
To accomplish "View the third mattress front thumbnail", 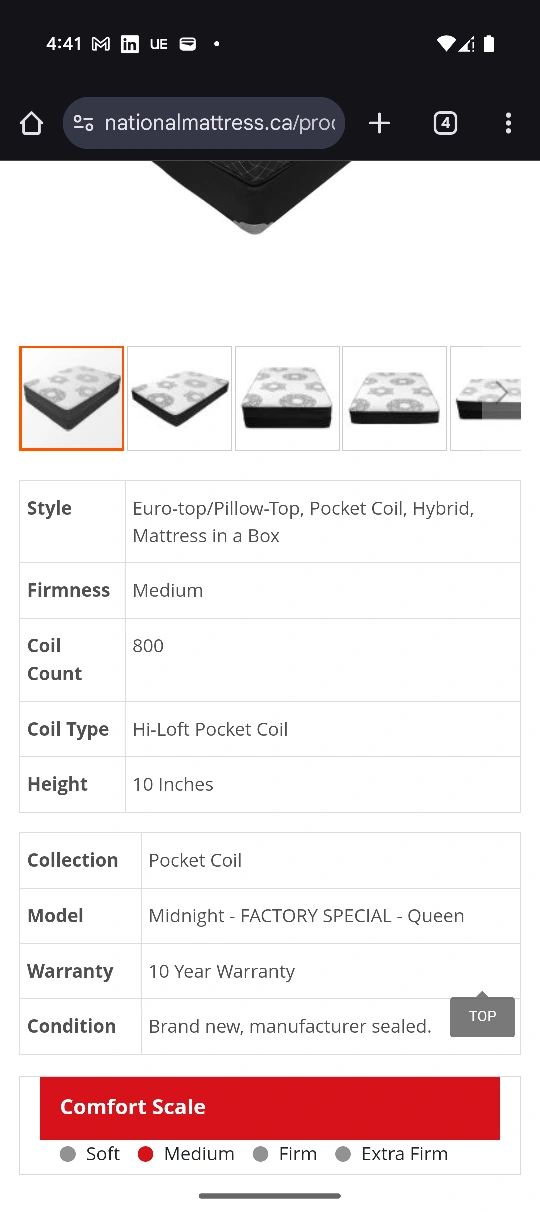I will [287, 398].
